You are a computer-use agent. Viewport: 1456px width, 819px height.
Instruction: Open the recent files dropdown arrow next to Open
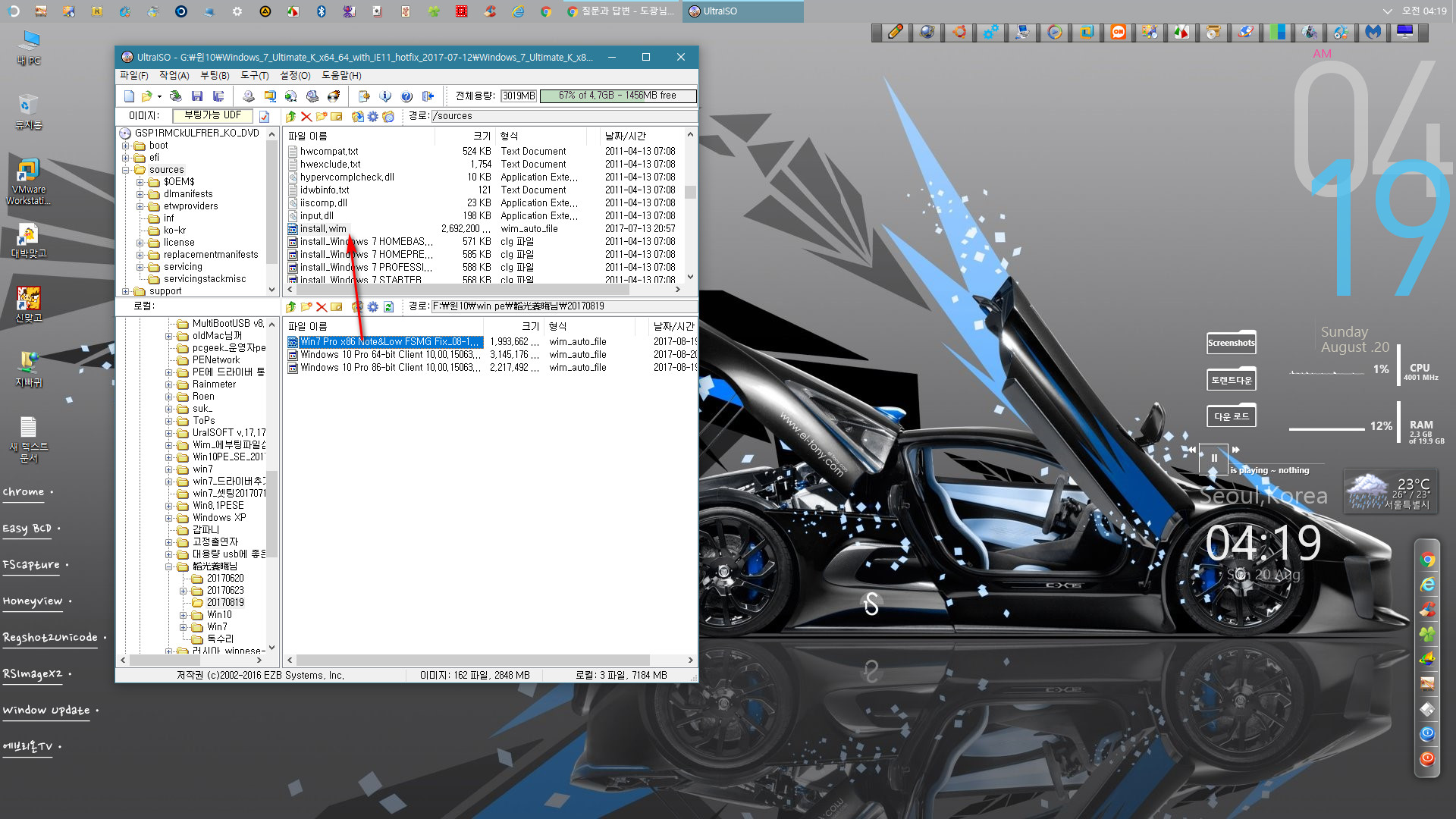[159, 96]
